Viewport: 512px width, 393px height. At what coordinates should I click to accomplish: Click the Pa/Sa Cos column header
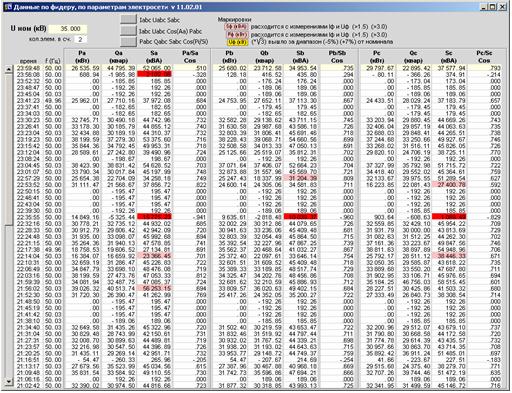click(x=190, y=57)
